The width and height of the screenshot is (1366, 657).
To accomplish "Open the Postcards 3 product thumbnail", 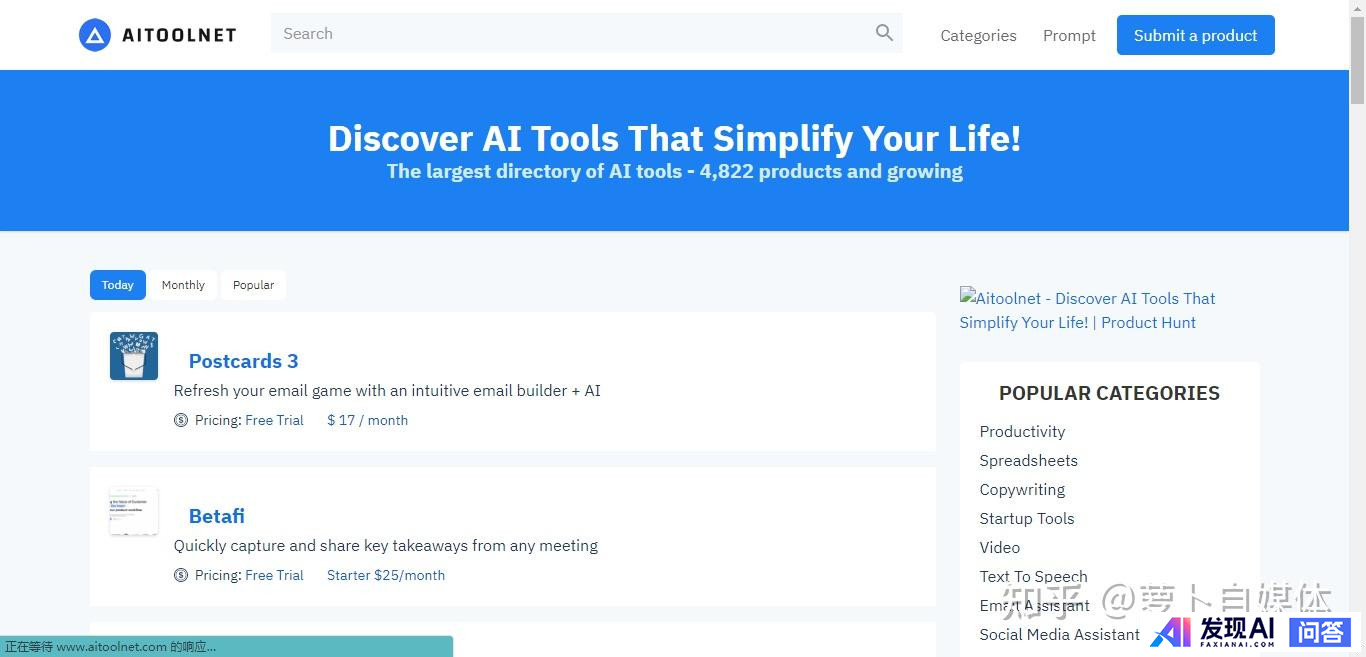I will pyautogui.click(x=134, y=356).
